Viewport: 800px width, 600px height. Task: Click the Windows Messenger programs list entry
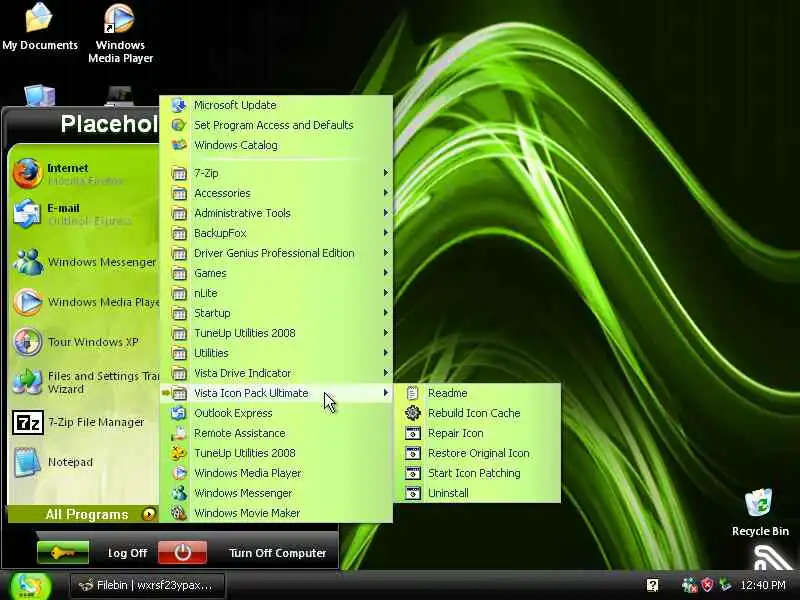coord(276,493)
